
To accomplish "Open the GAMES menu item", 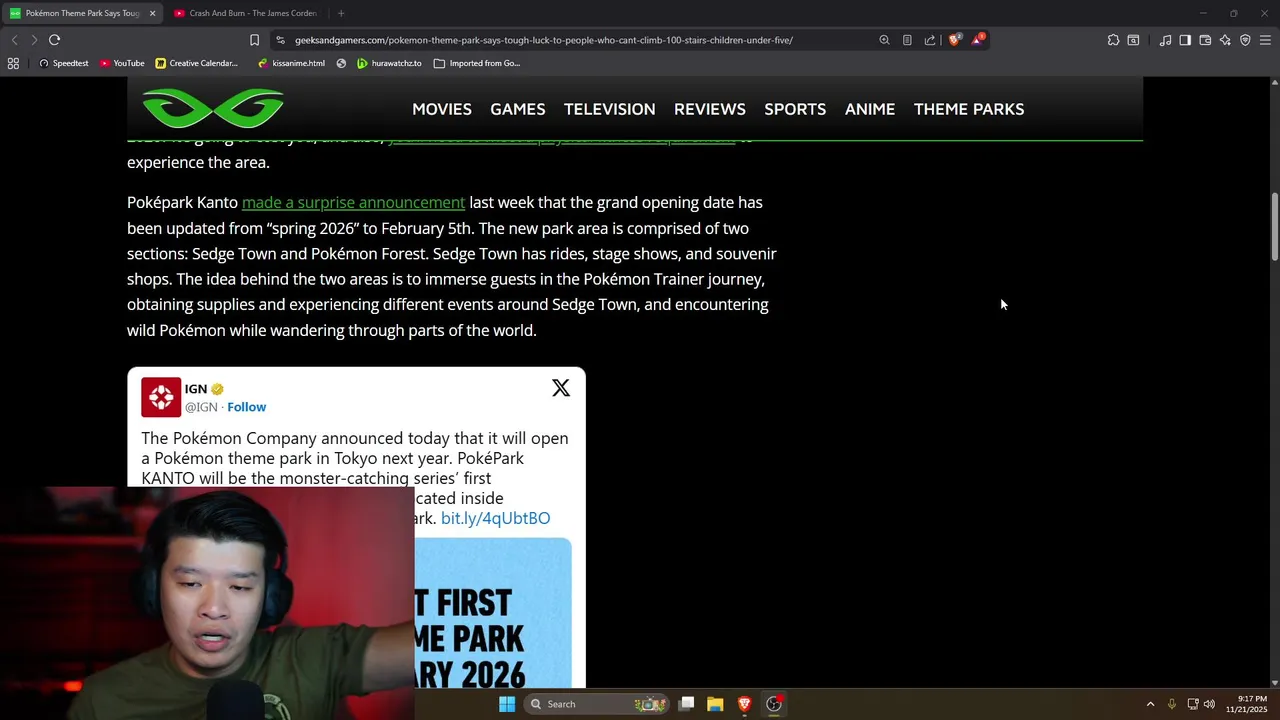I will 518,109.
